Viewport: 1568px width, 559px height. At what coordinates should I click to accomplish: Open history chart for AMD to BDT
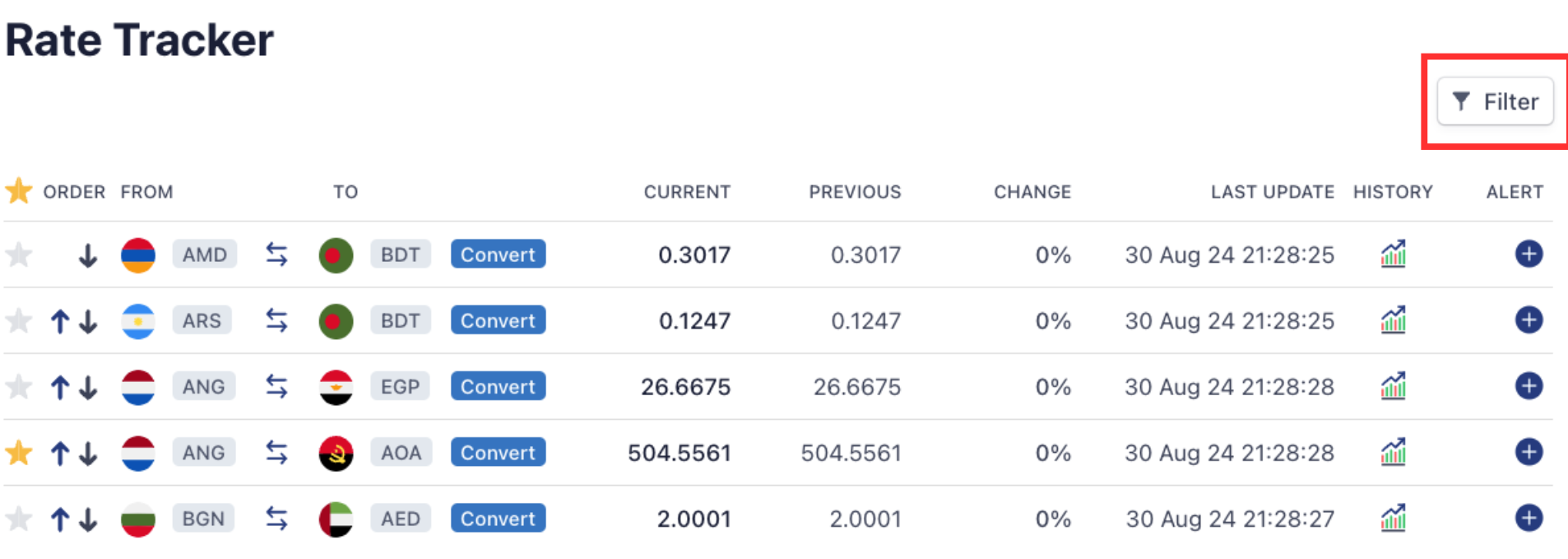1393,254
